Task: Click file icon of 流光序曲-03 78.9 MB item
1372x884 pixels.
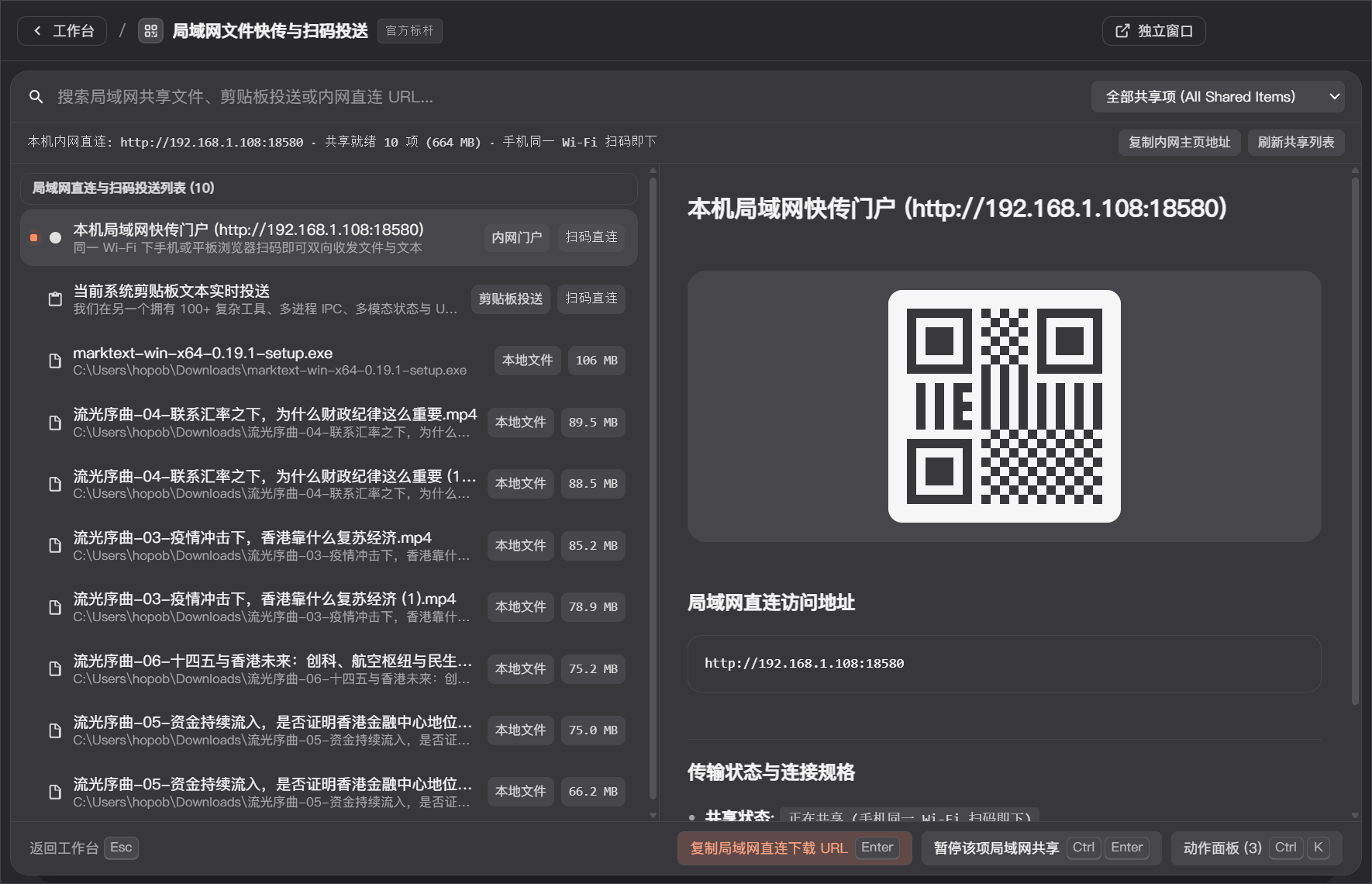Action: click(55, 607)
